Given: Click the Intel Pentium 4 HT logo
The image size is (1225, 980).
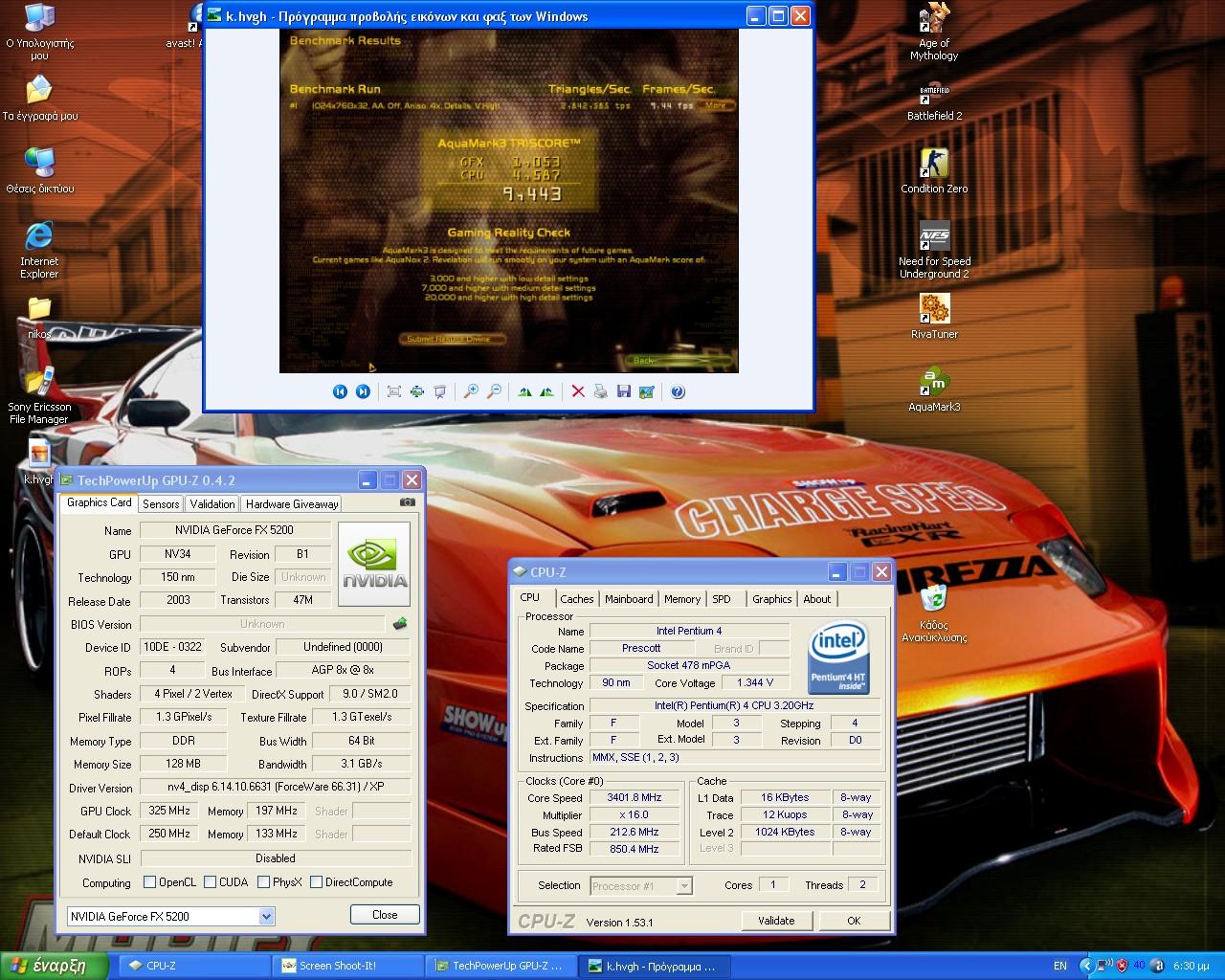Looking at the screenshot, I should (839, 657).
